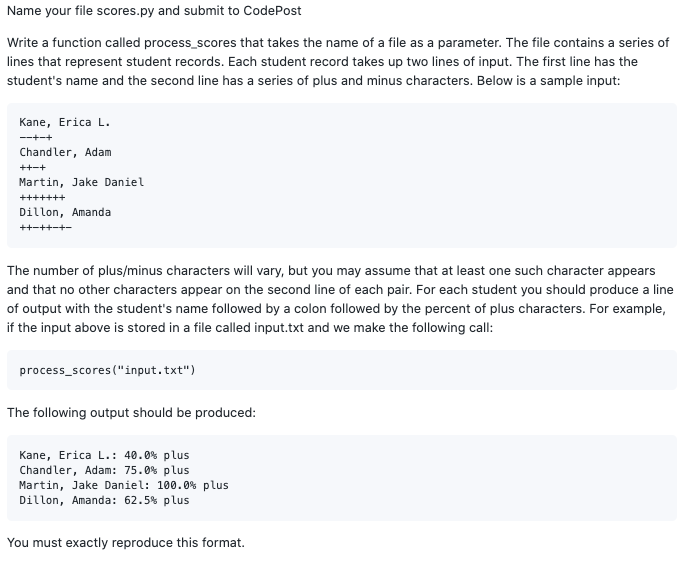Image resolution: width=695 pixels, height=573 pixels.
Task: Click 'Dillon, Amanda' in the sample input block
Action: tap(65, 213)
